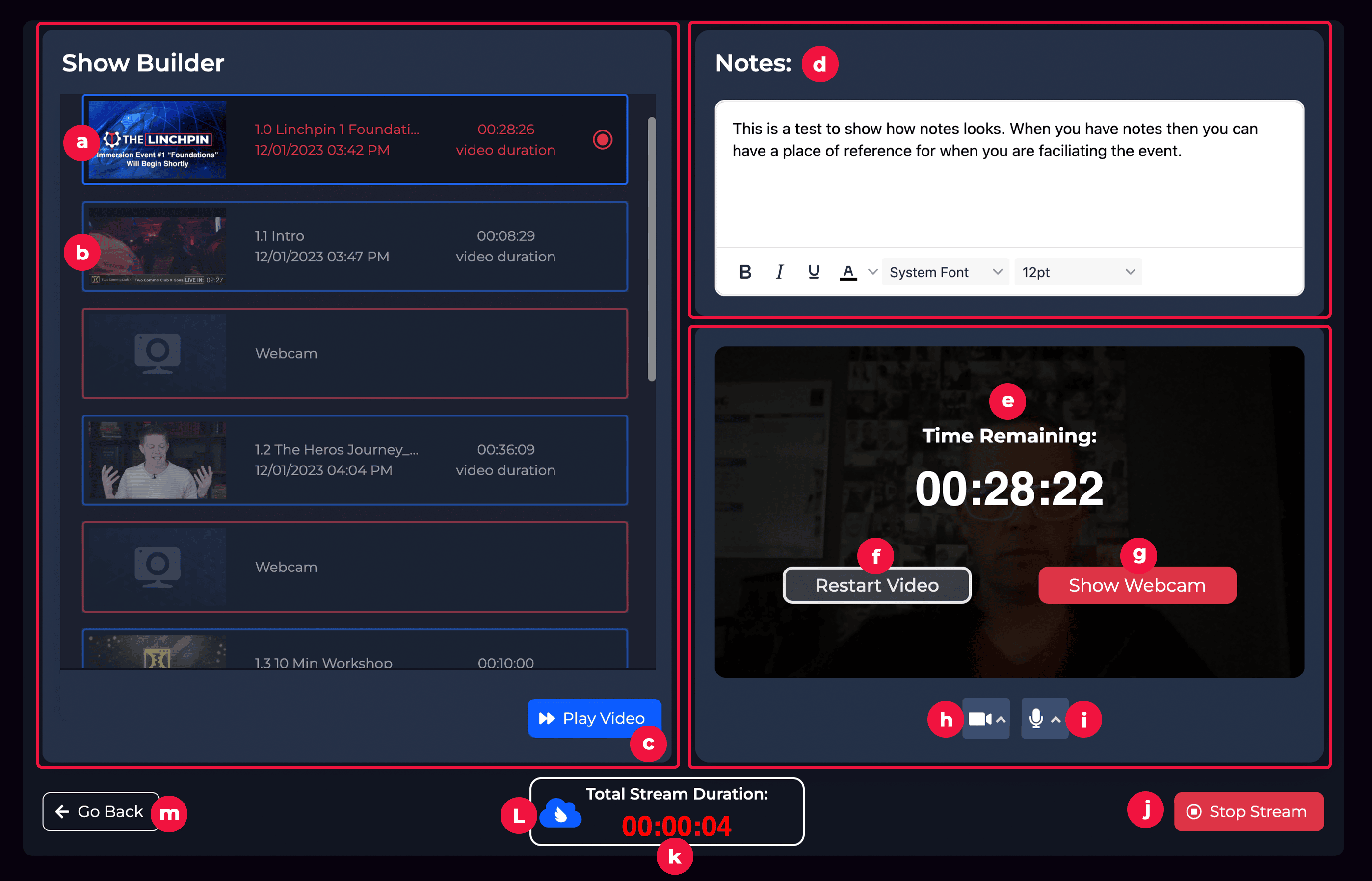This screenshot has height=881, width=1372.
Task: Select the 1.0 Linchpin 1 Foundati... item
Action: (x=355, y=140)
